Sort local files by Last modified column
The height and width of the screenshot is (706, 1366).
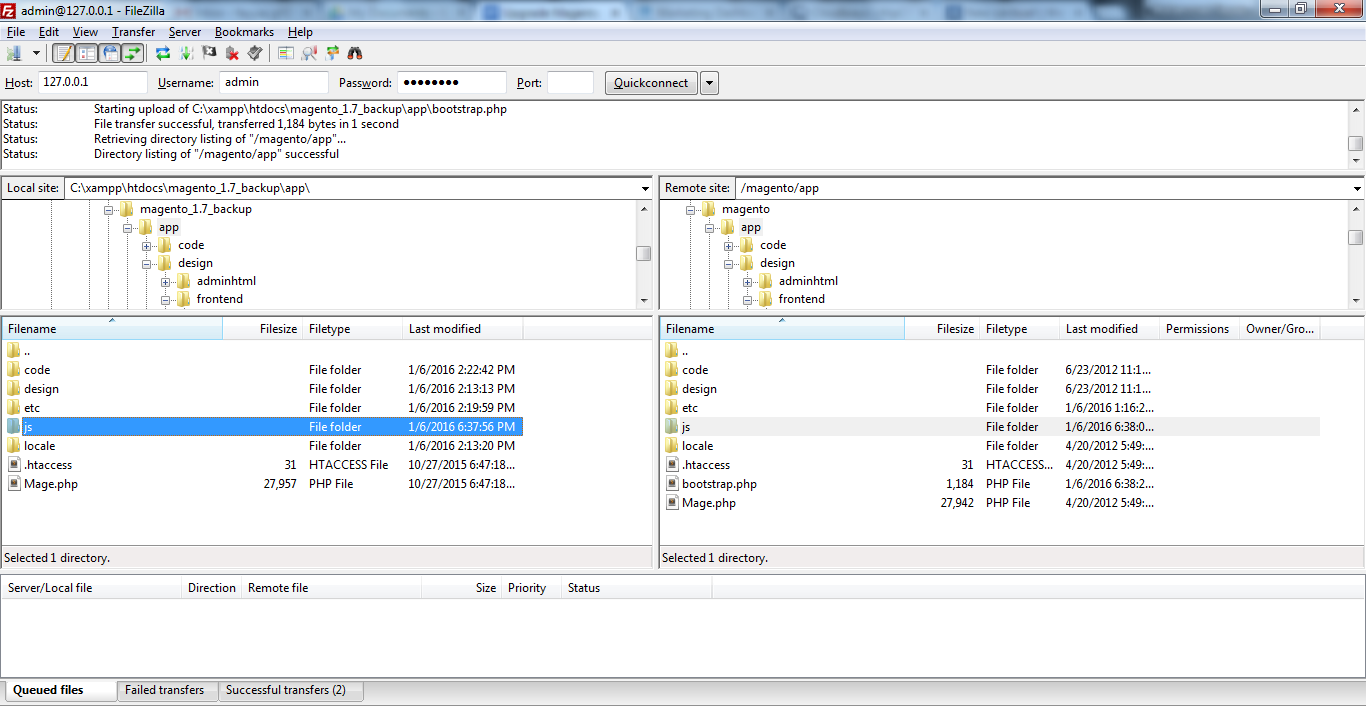pyautogui.click(x=463, y=329)
